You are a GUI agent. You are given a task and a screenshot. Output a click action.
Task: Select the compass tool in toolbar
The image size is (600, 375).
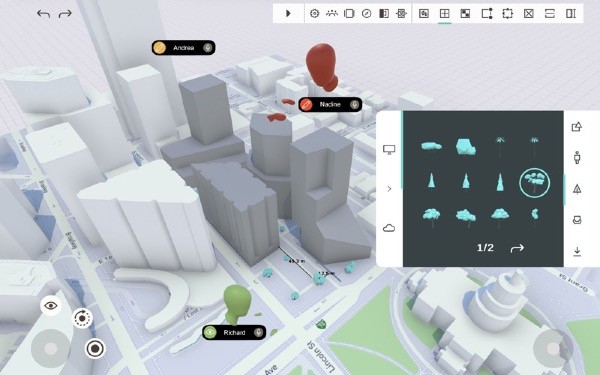click(x=366, y=14)
